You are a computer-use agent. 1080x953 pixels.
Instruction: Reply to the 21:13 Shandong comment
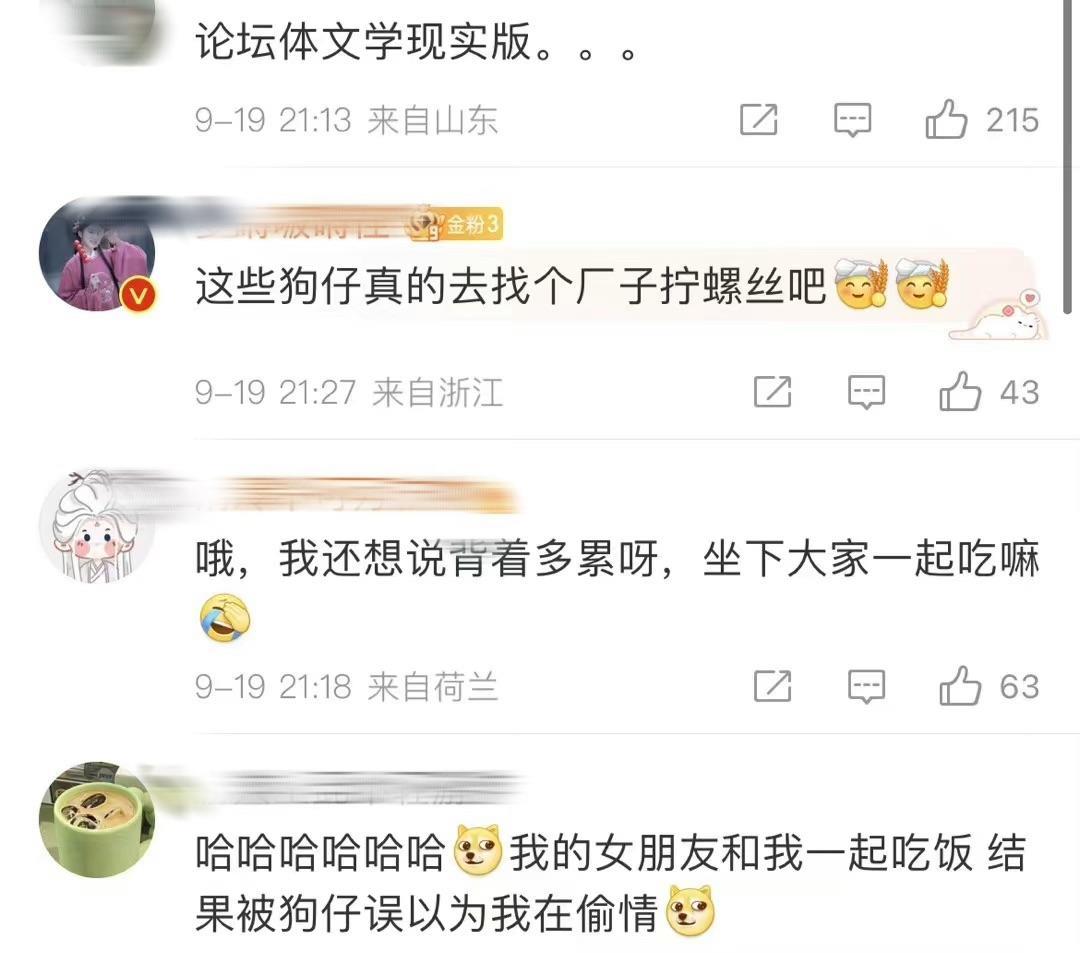click(x=853, y=121)
